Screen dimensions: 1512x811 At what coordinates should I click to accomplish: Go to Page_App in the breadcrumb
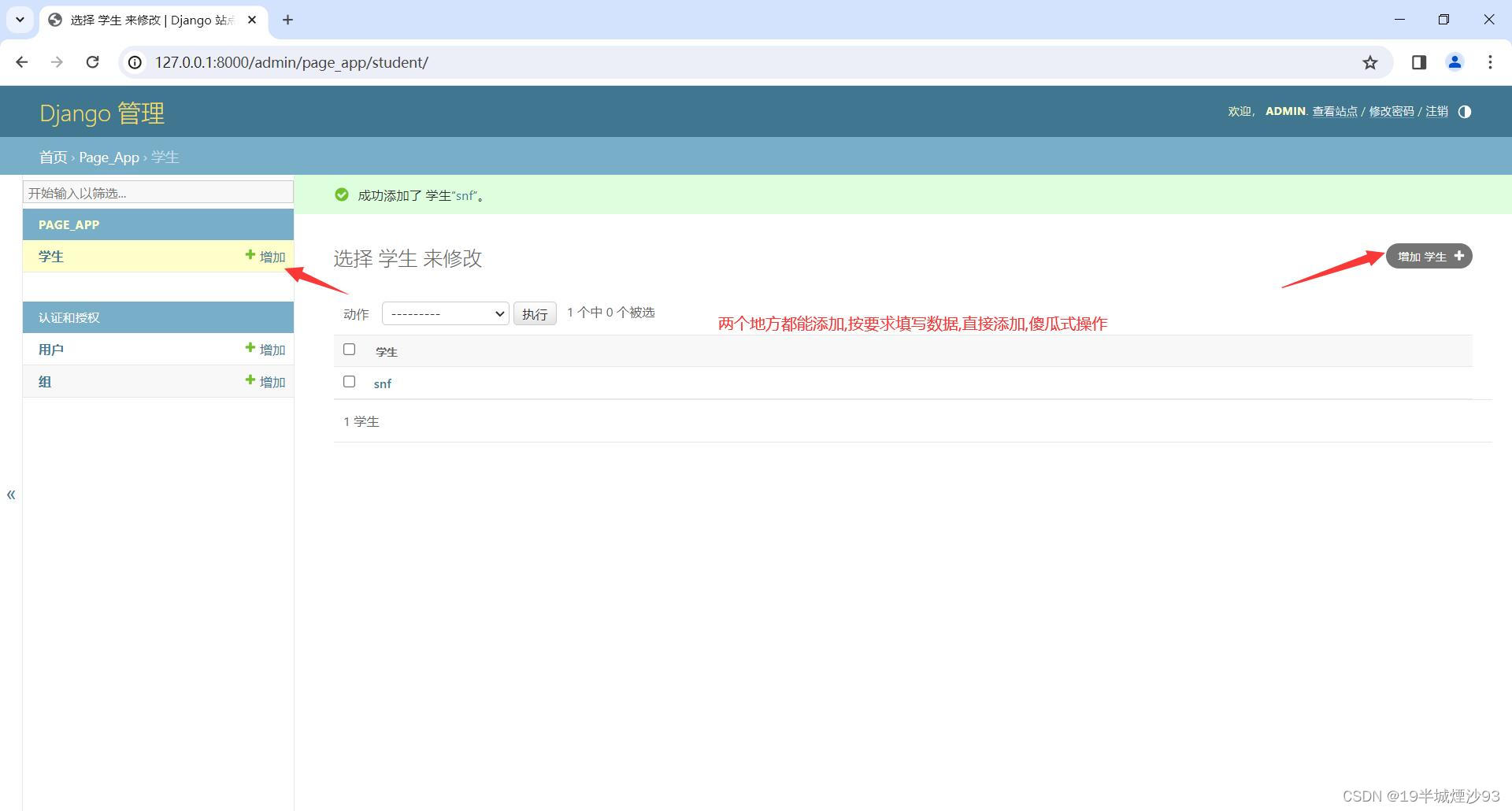(x=109, y=157)
